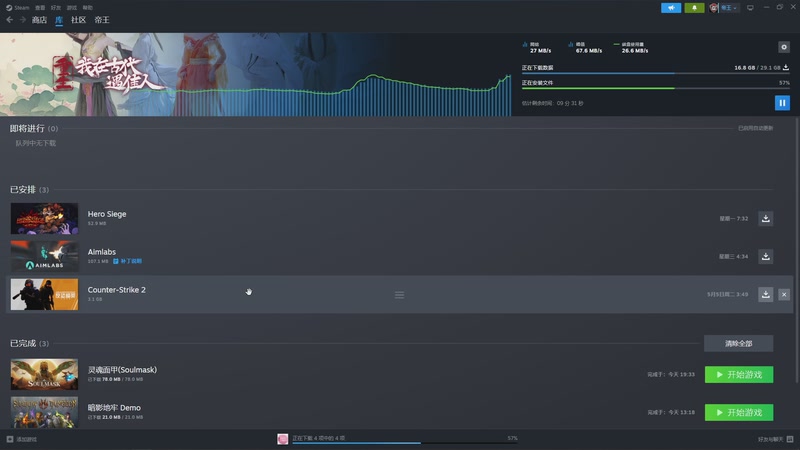Open the Hero Siege thumbnail

[44, 218]
